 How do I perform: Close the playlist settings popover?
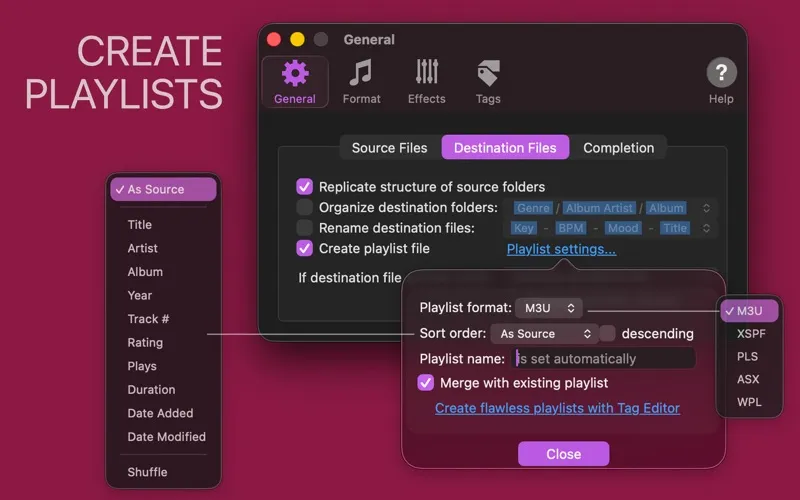pyautogui.click(x=563, y=454)
